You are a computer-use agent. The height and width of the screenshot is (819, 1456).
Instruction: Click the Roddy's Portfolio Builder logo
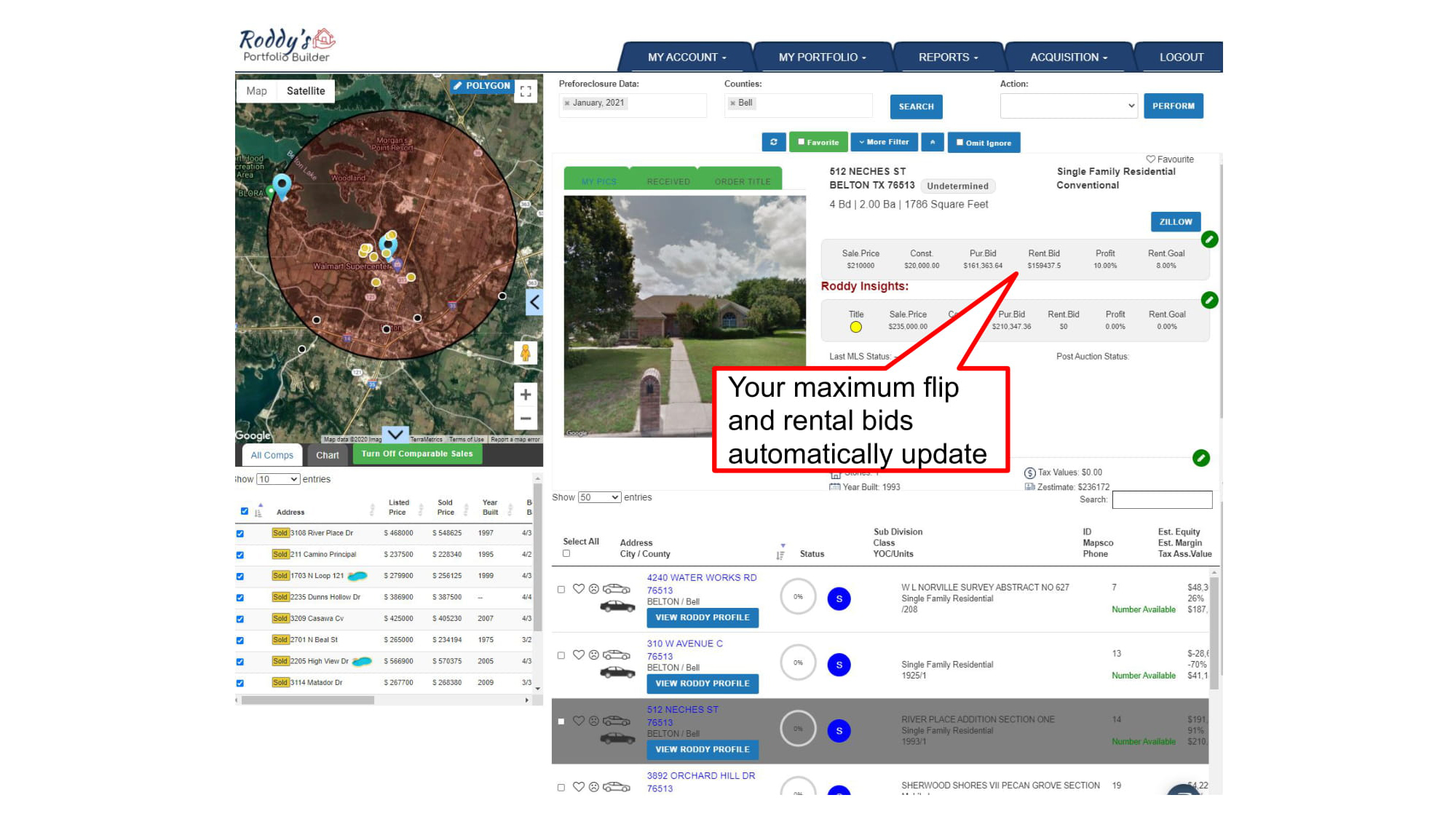tap(287, 45)
